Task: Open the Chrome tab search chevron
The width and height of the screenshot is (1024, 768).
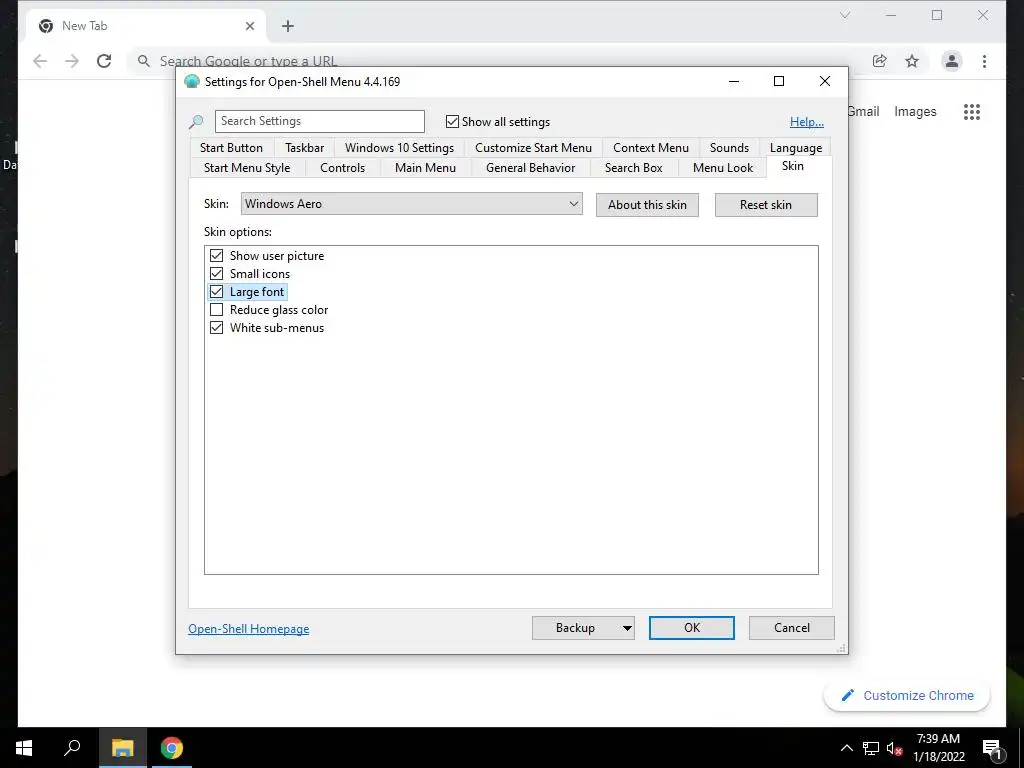Action: pos(845,15)
